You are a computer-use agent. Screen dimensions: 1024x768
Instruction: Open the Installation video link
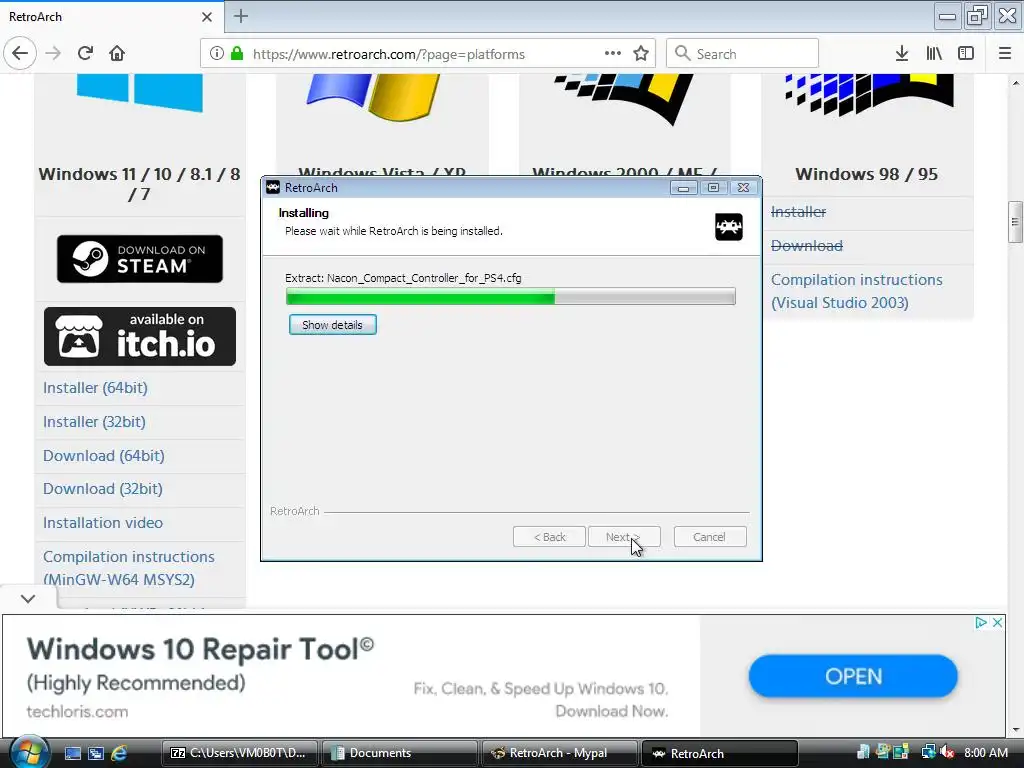103,523
